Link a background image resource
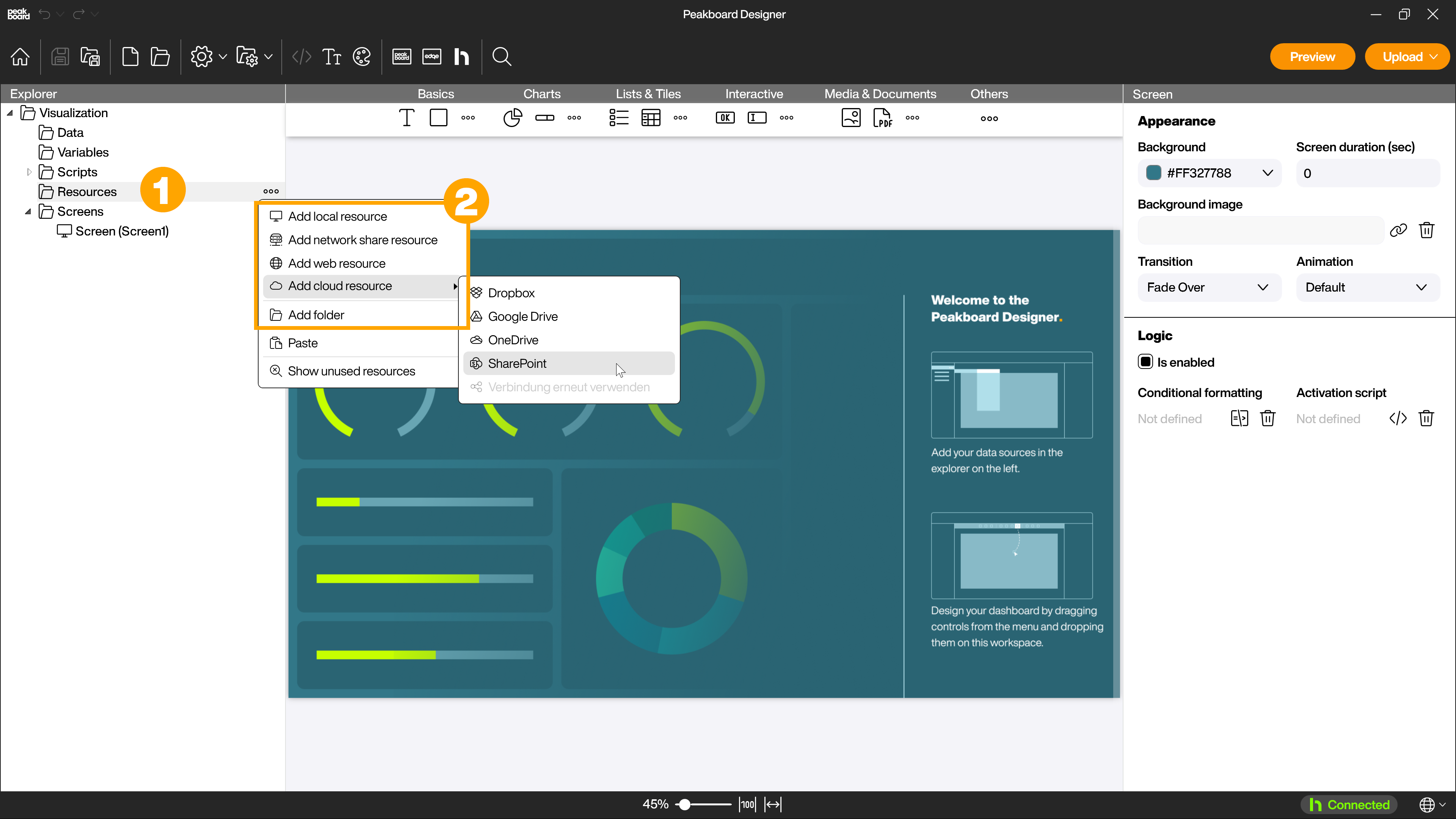Image resolution: width=1456 pixels, height=819 pixels. pyautogui.click(x=1398, y=230)
